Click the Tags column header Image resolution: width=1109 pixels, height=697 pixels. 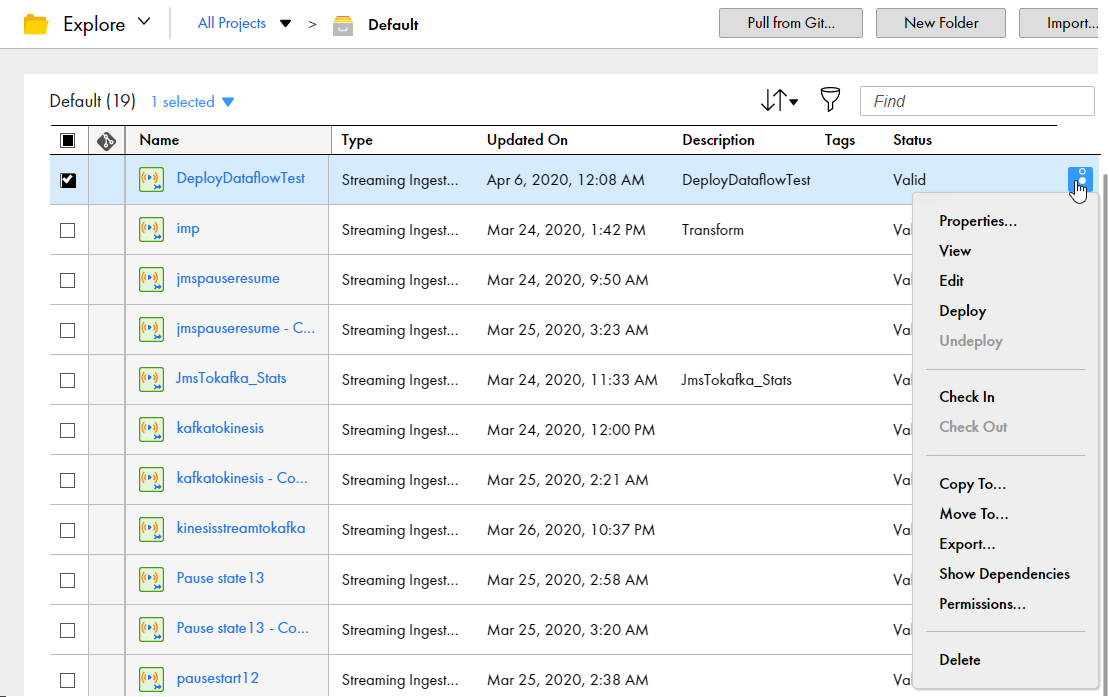click(840, 140)
